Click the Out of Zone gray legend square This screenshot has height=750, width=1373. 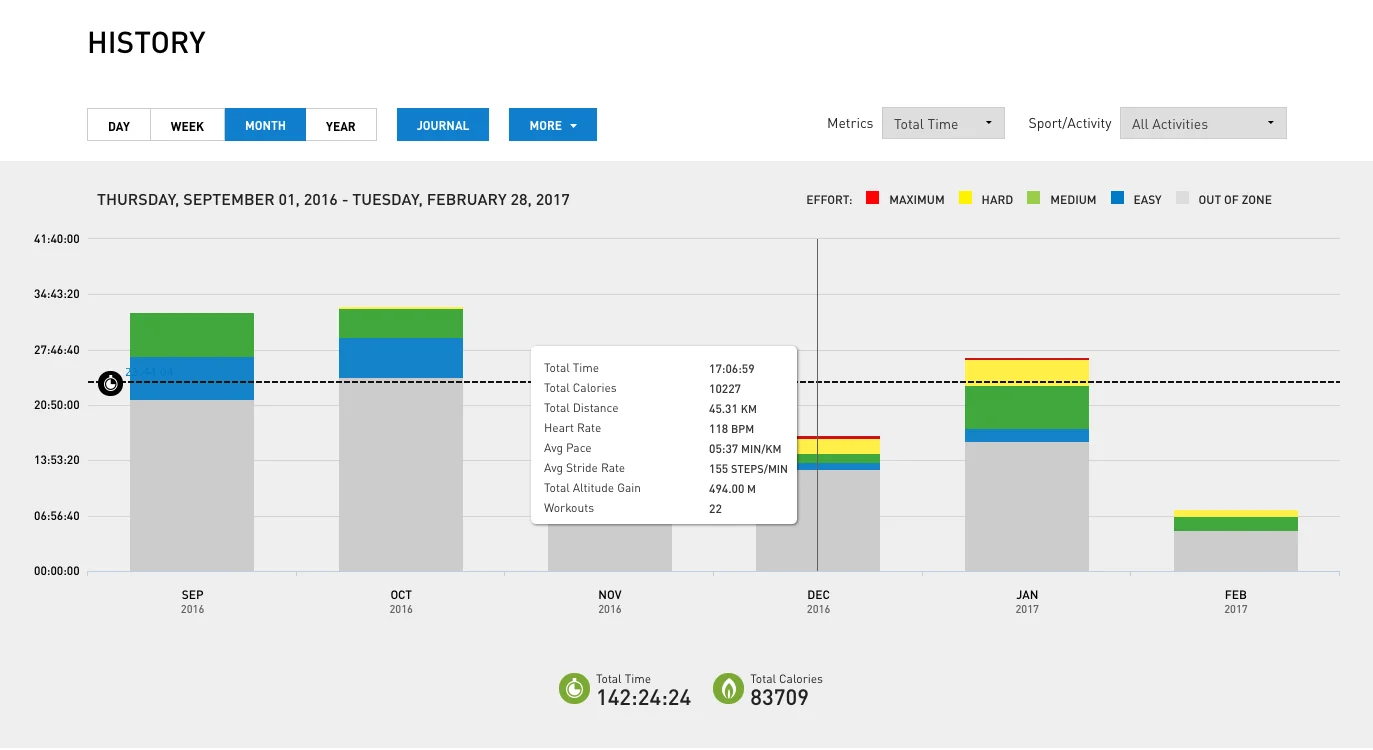(x=1182, y=199)
